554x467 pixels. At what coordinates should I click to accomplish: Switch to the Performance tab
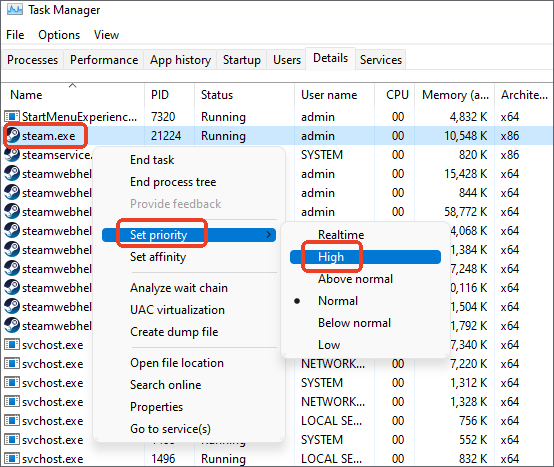[104, 59]
